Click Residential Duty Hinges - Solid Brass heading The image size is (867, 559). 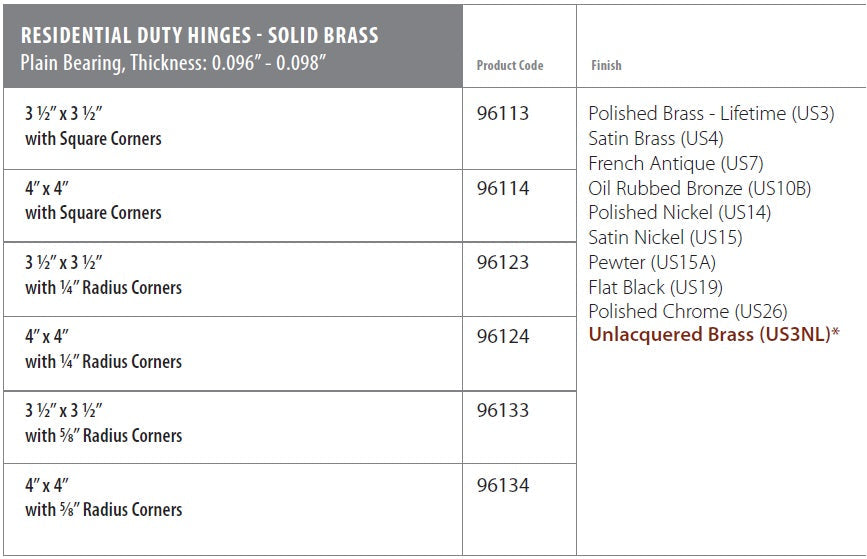click(200, 36)
